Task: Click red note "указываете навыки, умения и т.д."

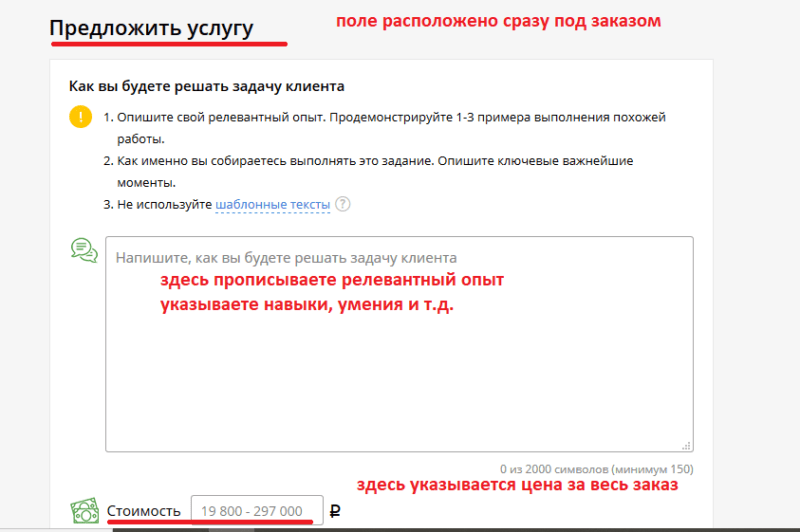Action: click(307, 306)
